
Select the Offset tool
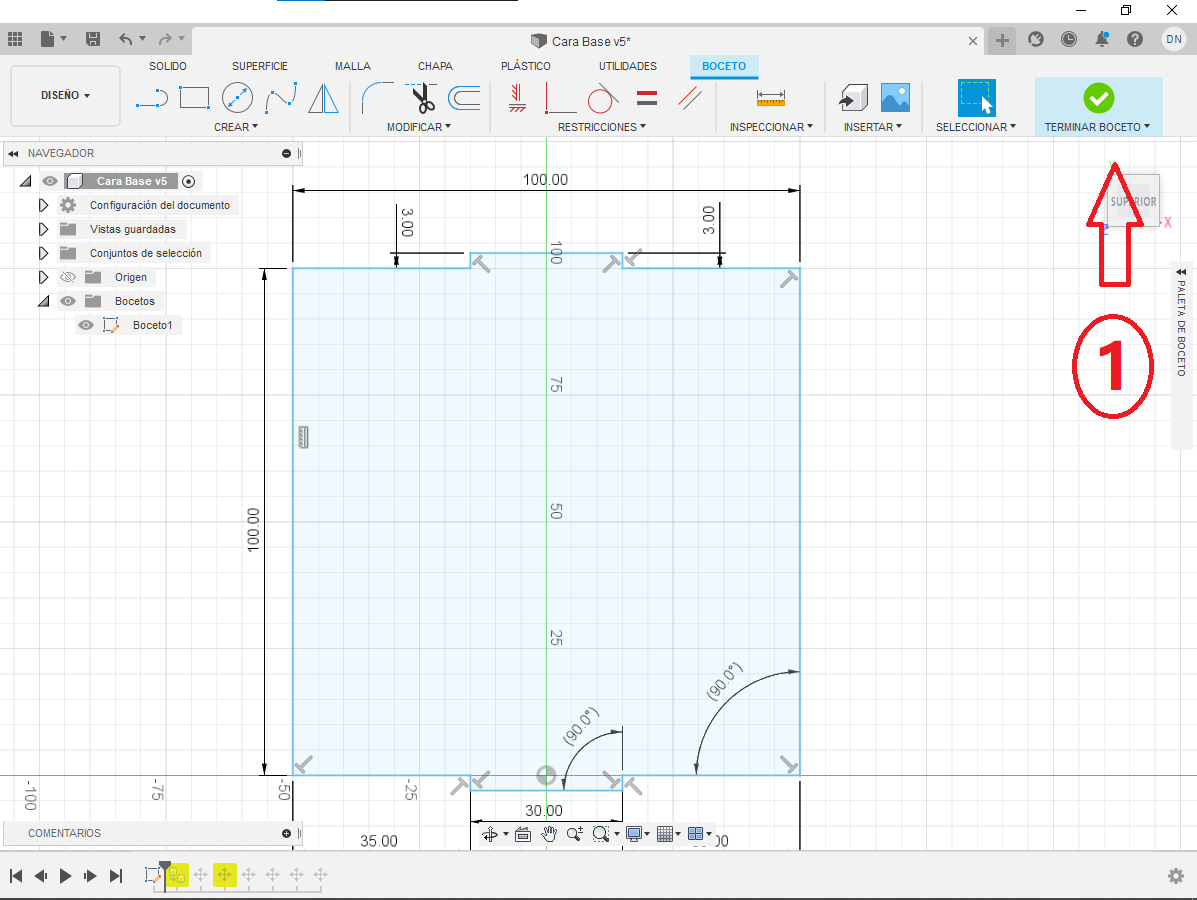[x=463, y=98]
